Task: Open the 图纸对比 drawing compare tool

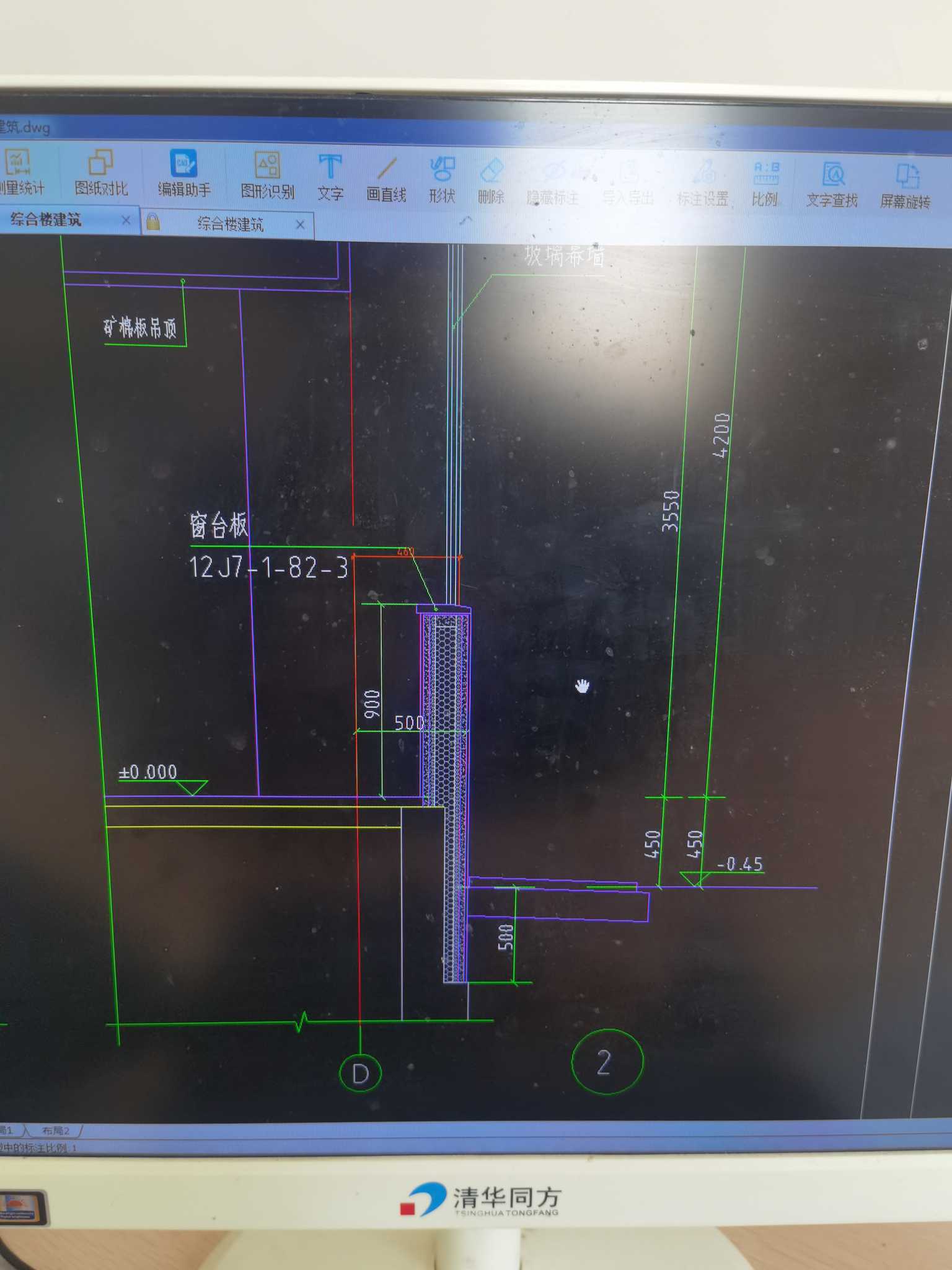Action: pyautogui.click(x=101, y=173)
